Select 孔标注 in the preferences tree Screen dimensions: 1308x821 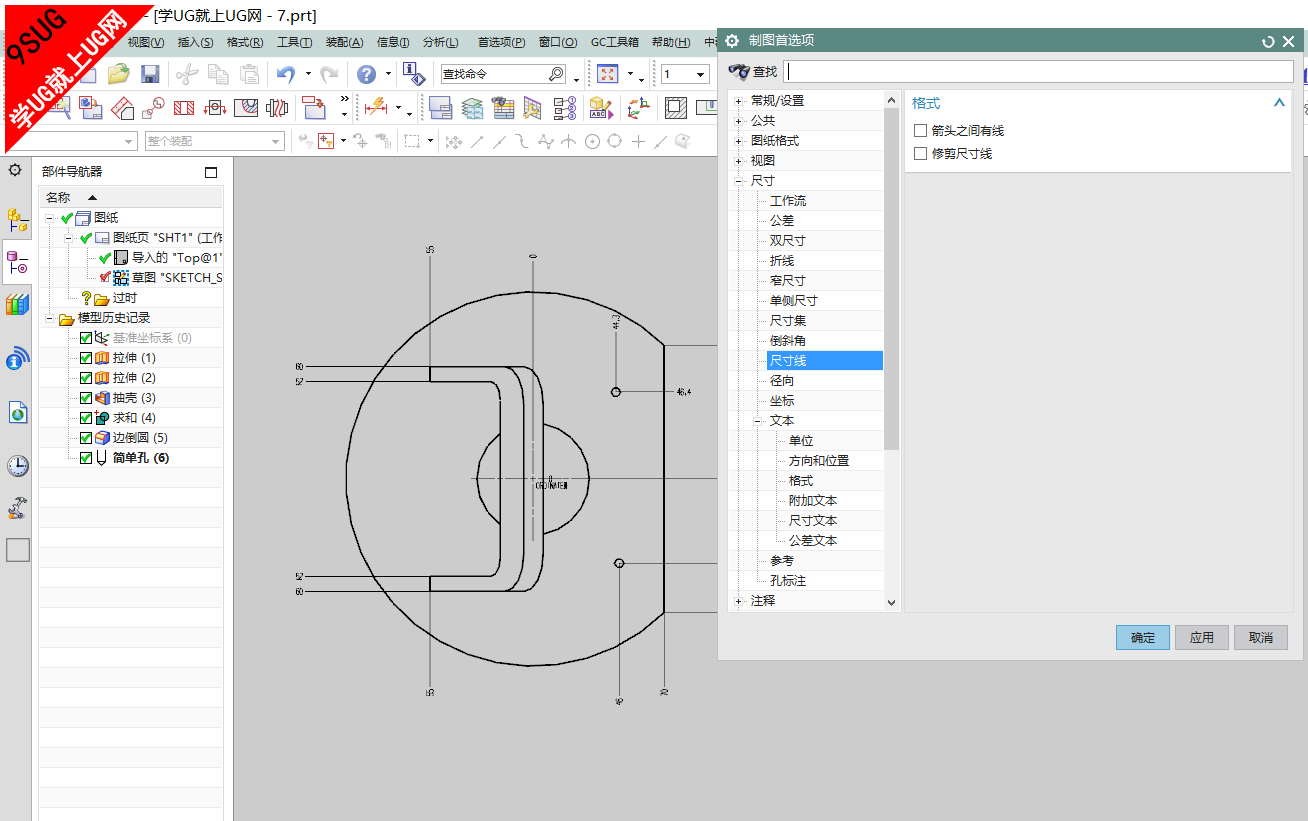(788, 581)
